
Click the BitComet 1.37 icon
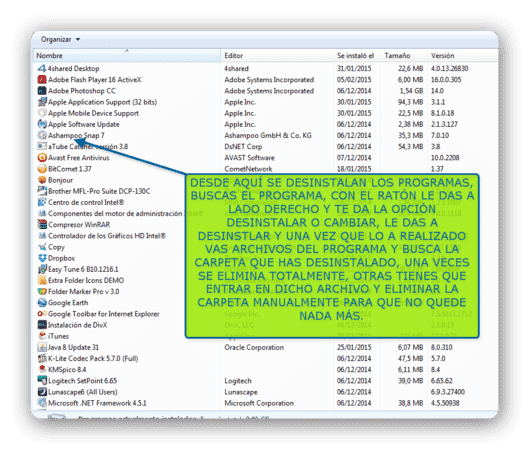pyautogui.click(x=42, y=169)
